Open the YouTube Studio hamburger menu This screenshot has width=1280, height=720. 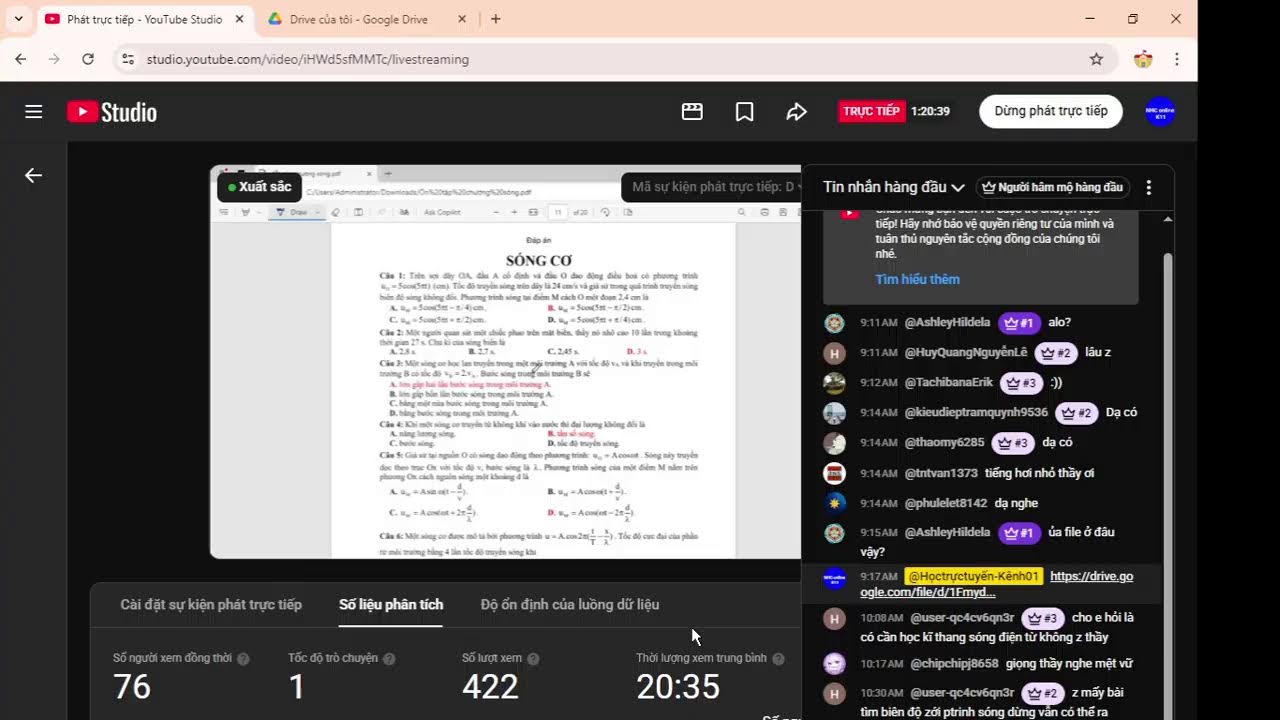coord(34,112)
